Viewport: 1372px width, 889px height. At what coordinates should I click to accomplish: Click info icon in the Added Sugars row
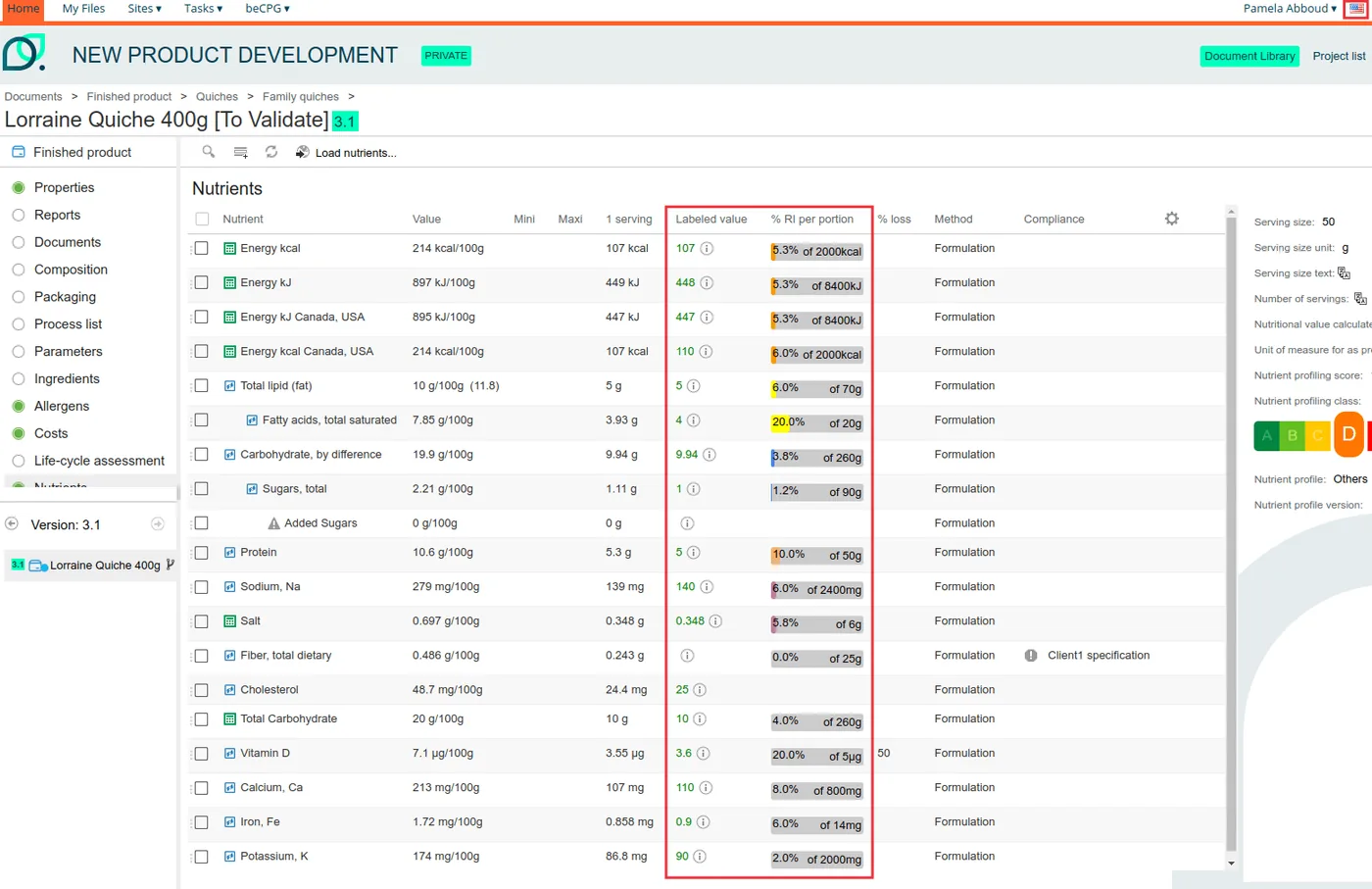[x=687, y=523]
